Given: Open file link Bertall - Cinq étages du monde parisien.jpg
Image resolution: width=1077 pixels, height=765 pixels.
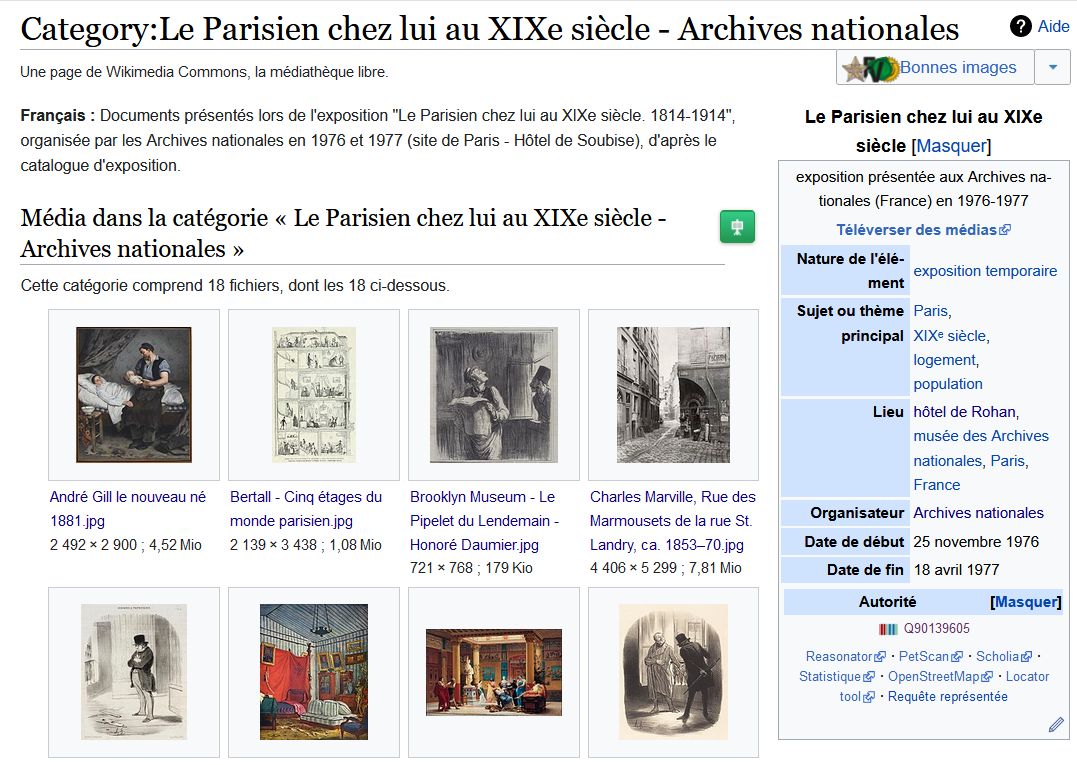Looking at the screenshot, I should (306, 509).
